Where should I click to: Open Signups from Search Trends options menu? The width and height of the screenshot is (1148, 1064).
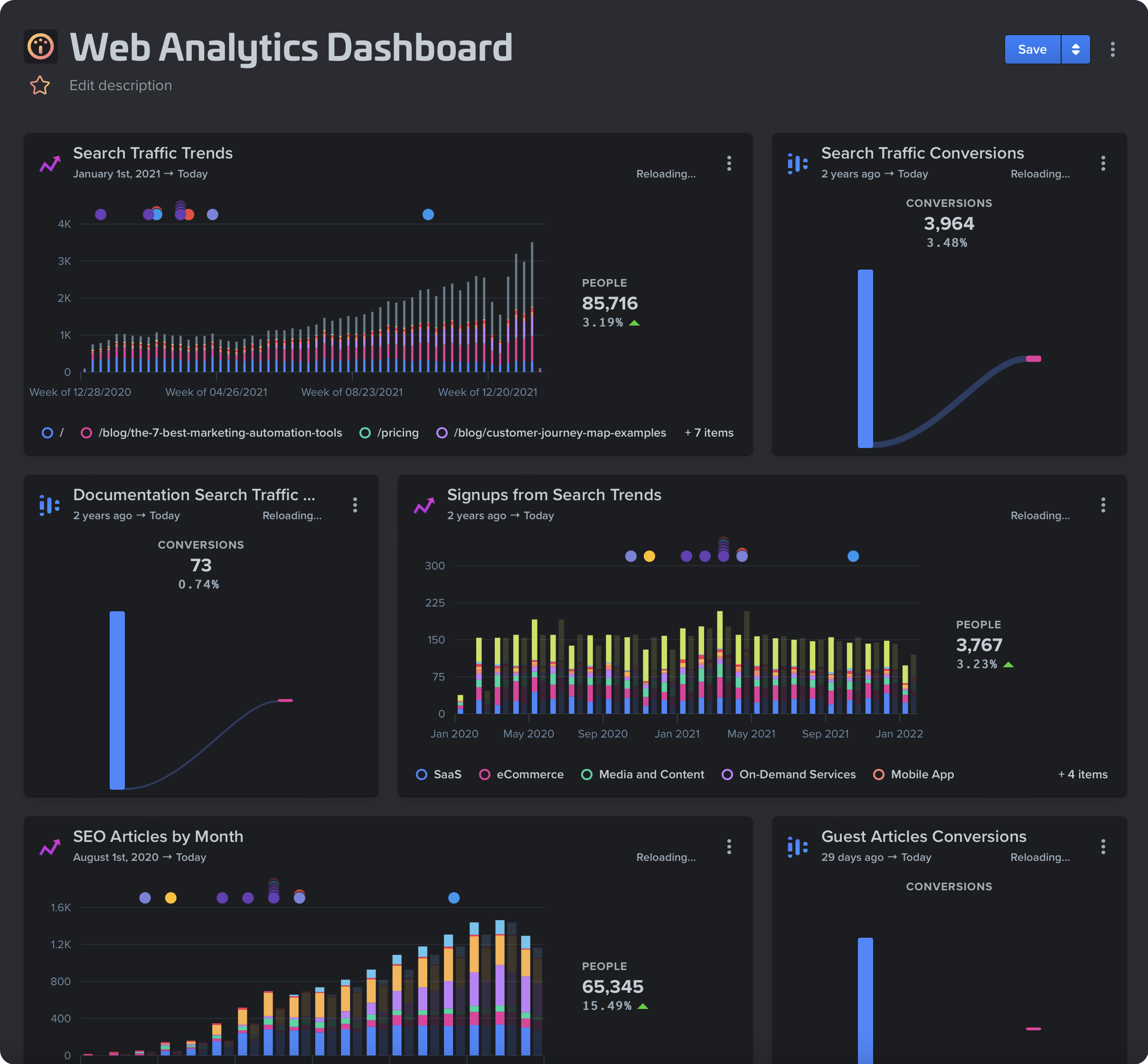point(1102,505)
